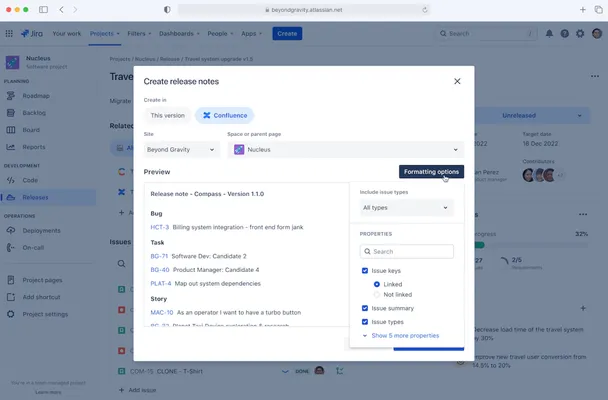Open user profile avatar in header
Screen dimensions: 608x400
coord(597,34)
